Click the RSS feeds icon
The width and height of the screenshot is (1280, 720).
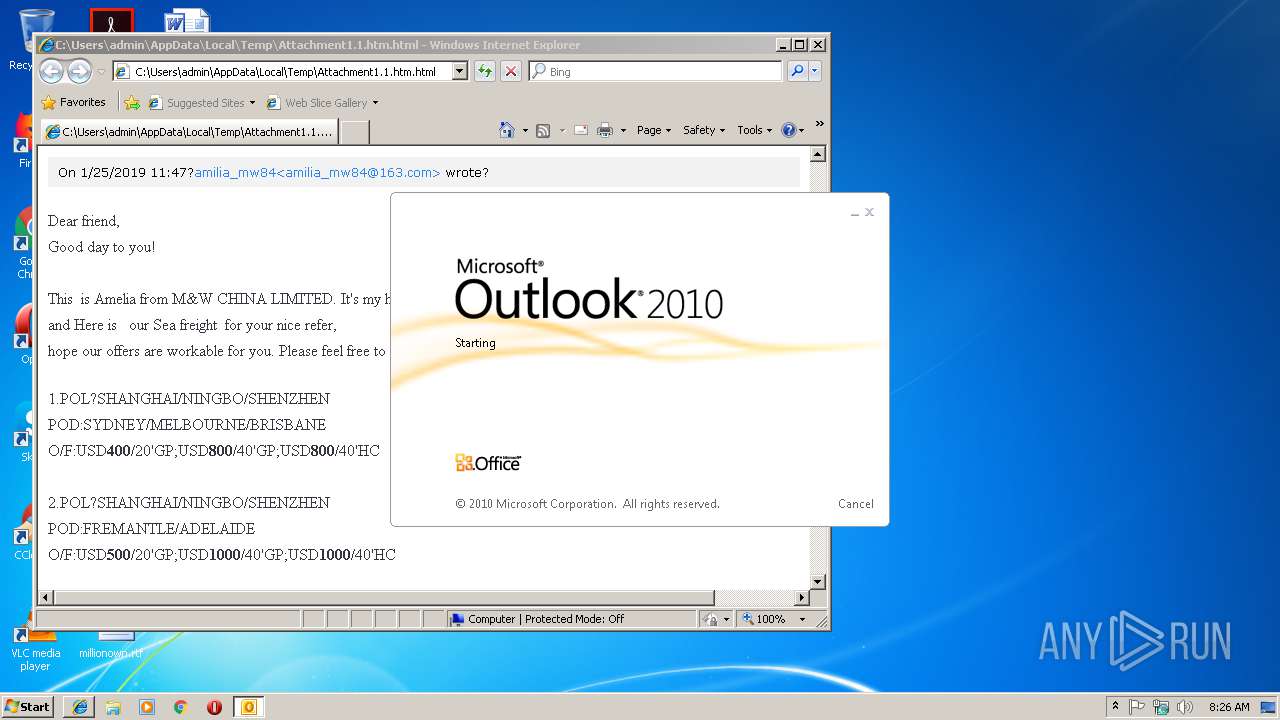(543, 130)
